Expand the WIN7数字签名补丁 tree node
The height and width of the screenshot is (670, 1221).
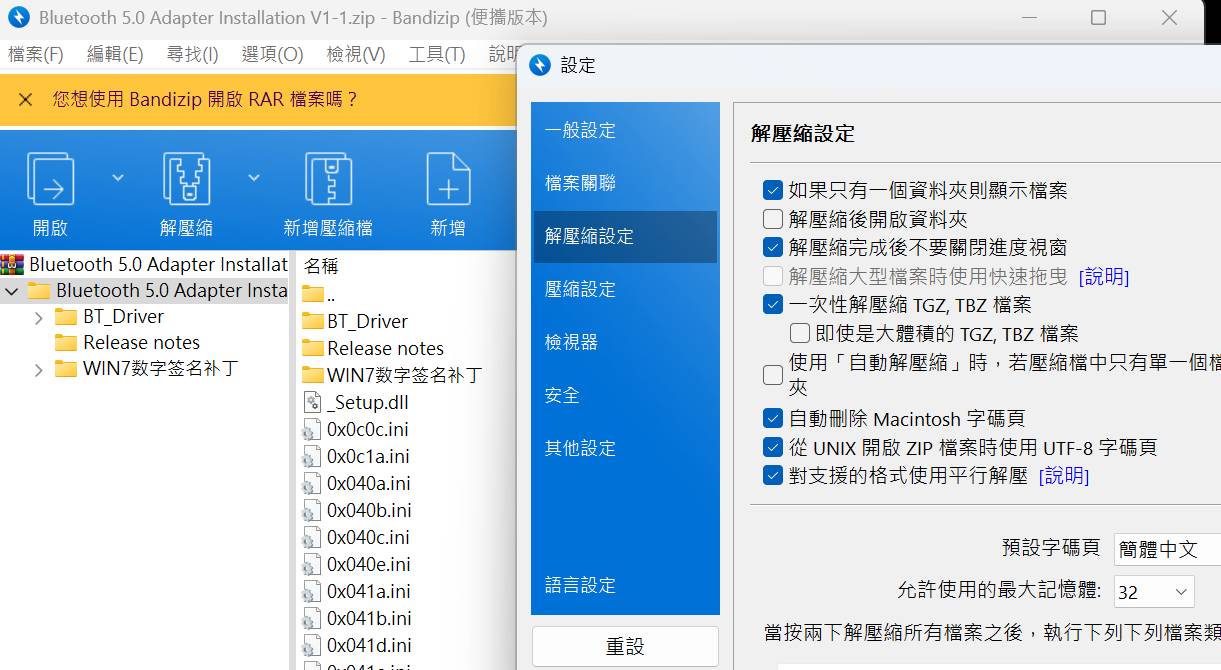click(38, 369)
